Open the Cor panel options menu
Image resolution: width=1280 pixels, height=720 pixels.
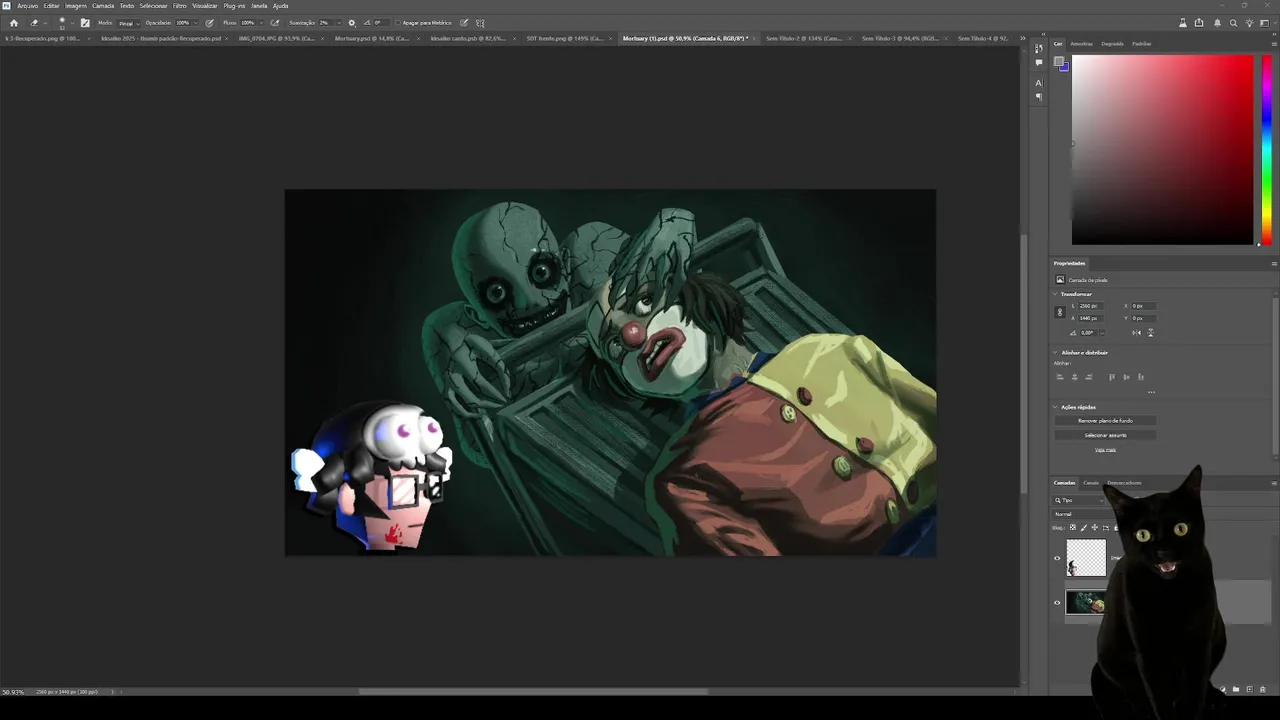click(1274, 44)
